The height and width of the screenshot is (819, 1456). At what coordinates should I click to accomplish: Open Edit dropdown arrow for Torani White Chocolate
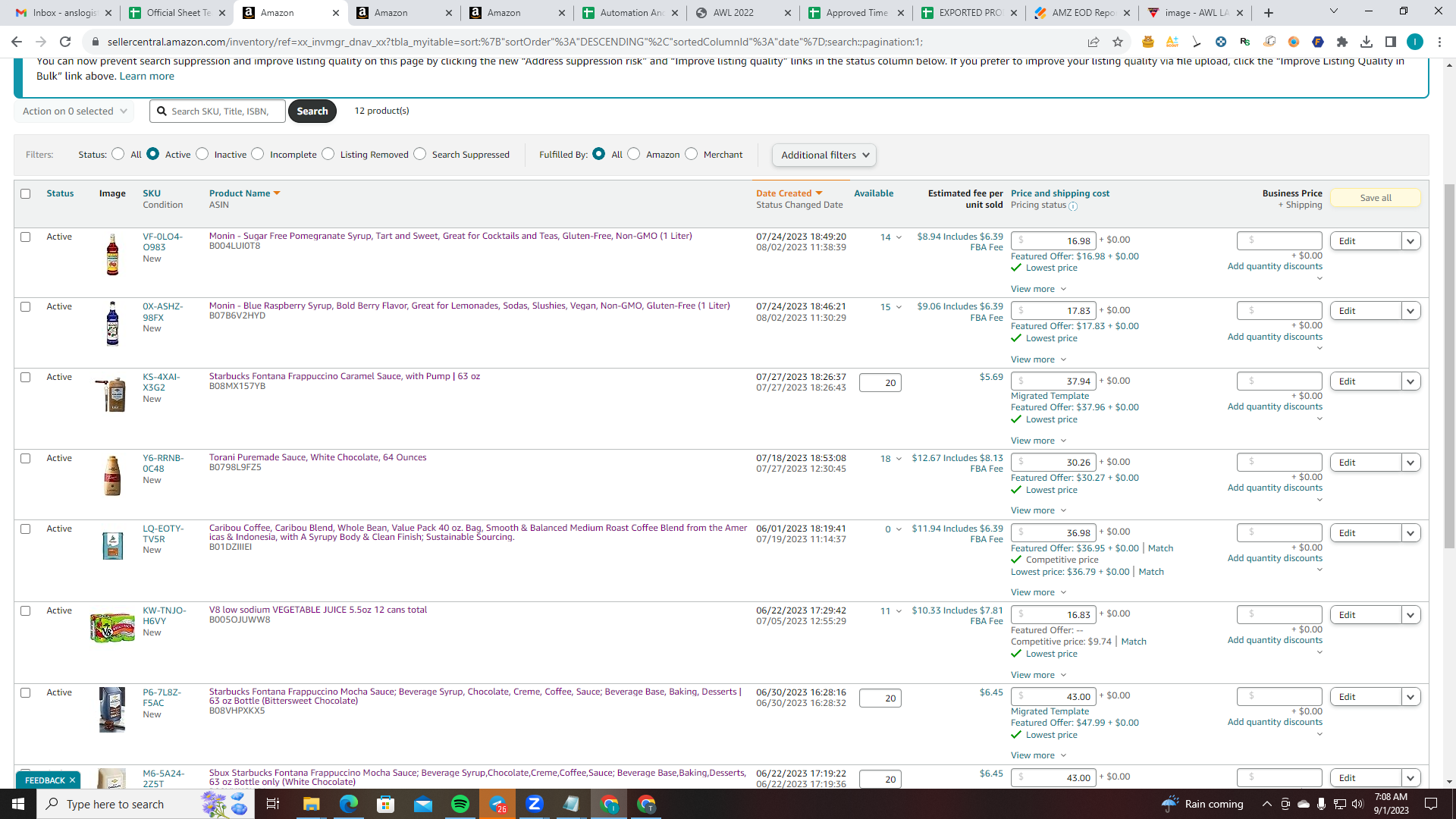(x=1410, y=463)
